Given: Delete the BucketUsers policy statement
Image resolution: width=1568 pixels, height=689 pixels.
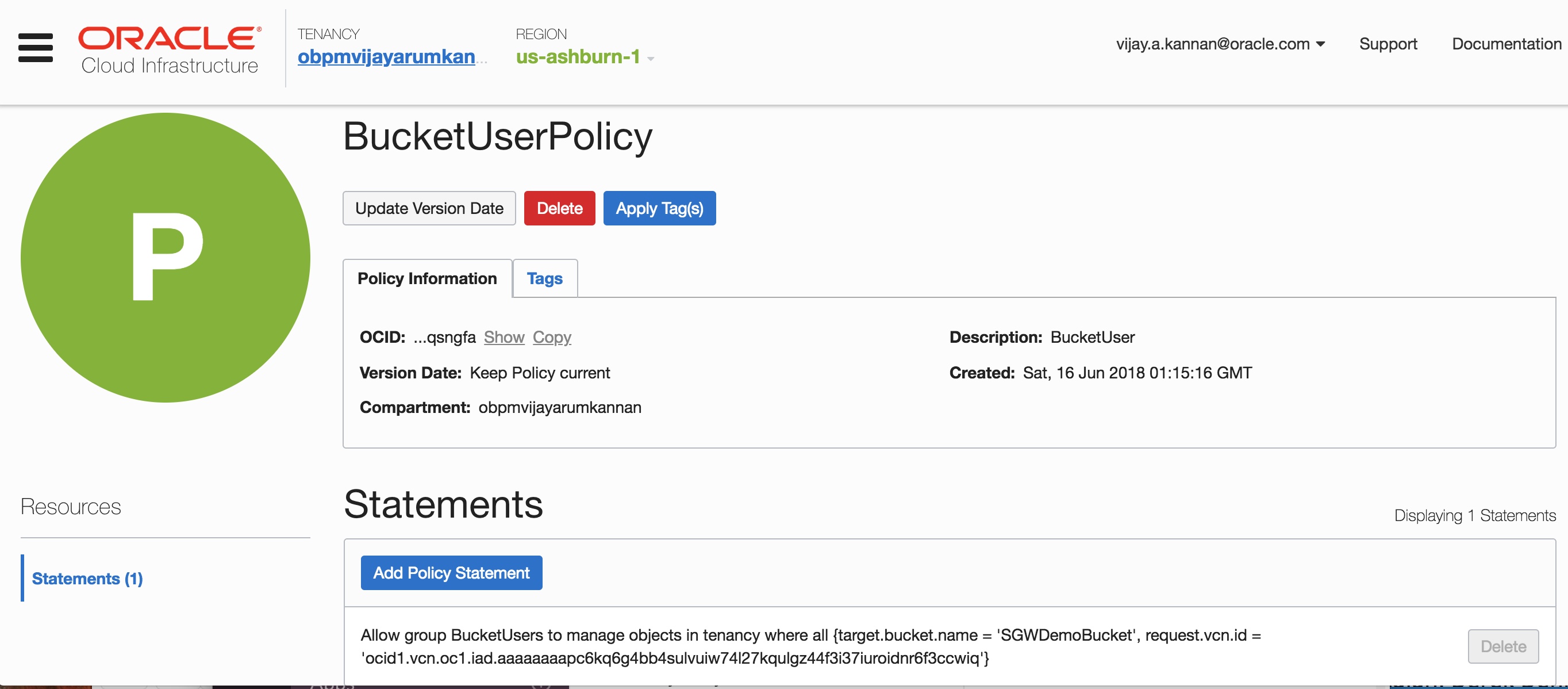Looking at the screenshot, I should (1503, 646).
